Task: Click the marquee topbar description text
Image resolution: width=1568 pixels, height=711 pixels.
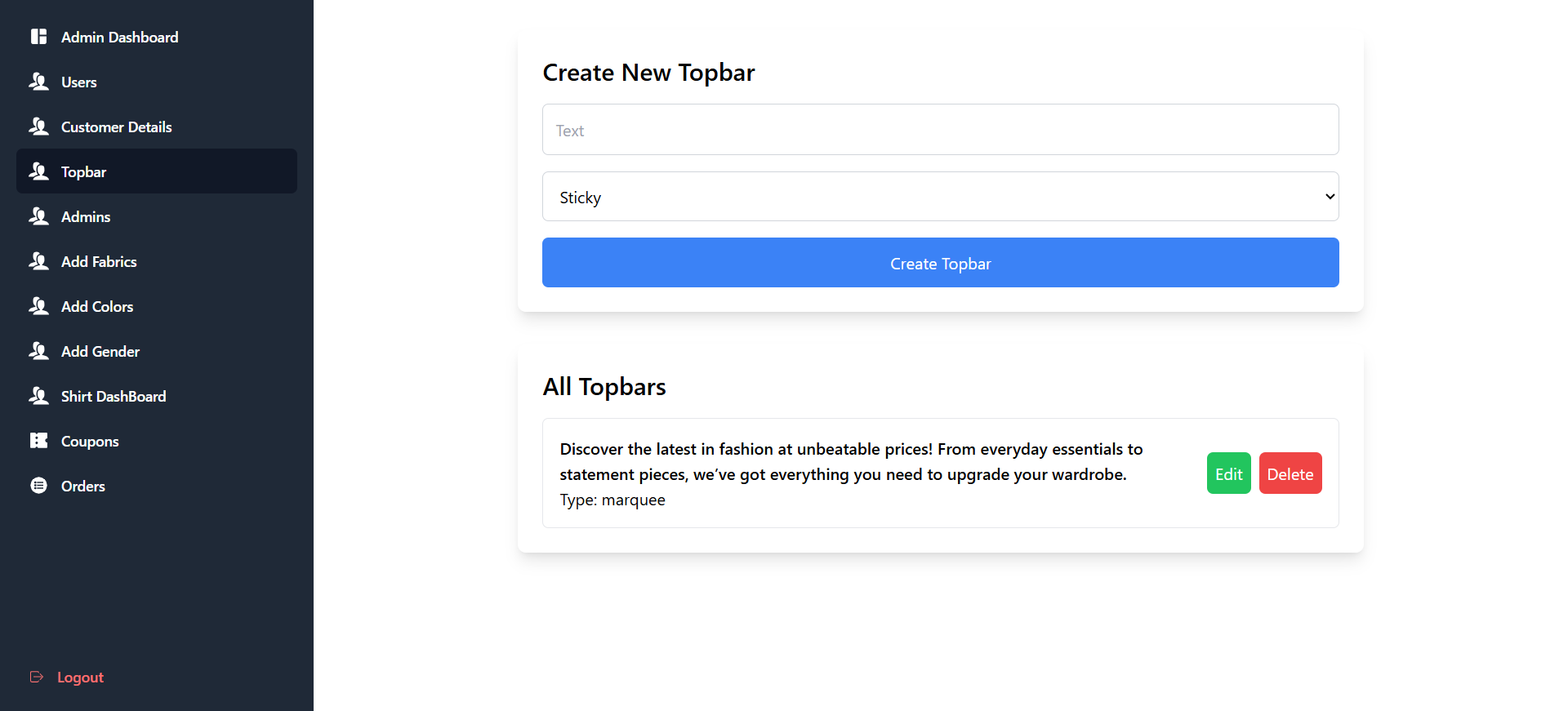Action: click(850, 462)
